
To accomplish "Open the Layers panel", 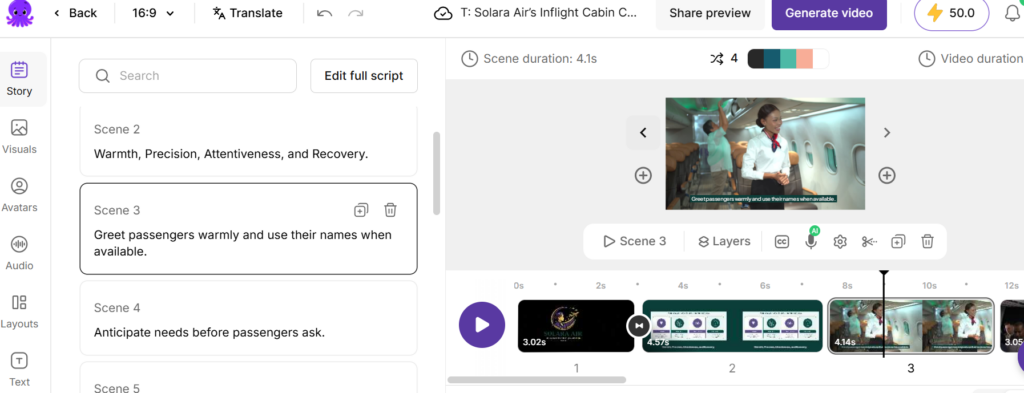I will [x=724, y=242].
